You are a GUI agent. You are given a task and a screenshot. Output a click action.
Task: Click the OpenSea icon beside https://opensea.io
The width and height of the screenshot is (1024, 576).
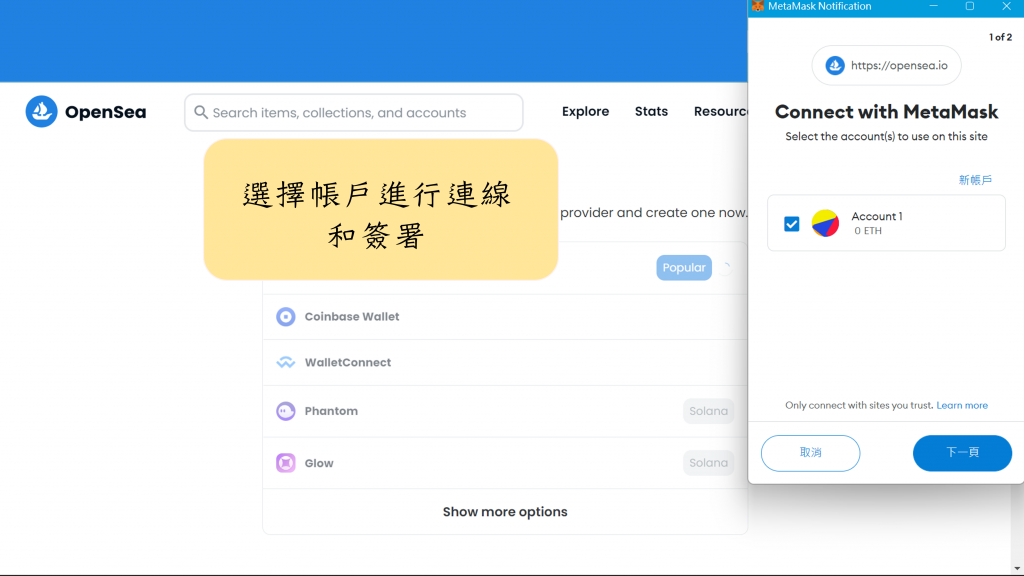835,65
